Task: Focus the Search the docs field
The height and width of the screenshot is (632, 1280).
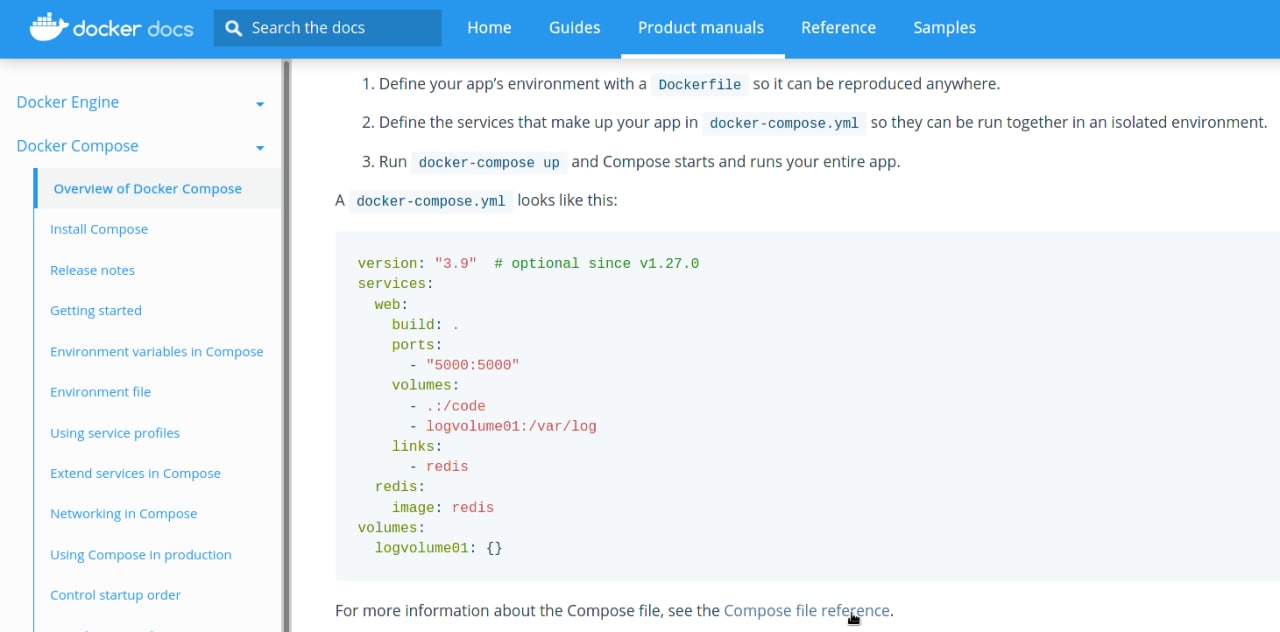Action: tap(327, 28)
